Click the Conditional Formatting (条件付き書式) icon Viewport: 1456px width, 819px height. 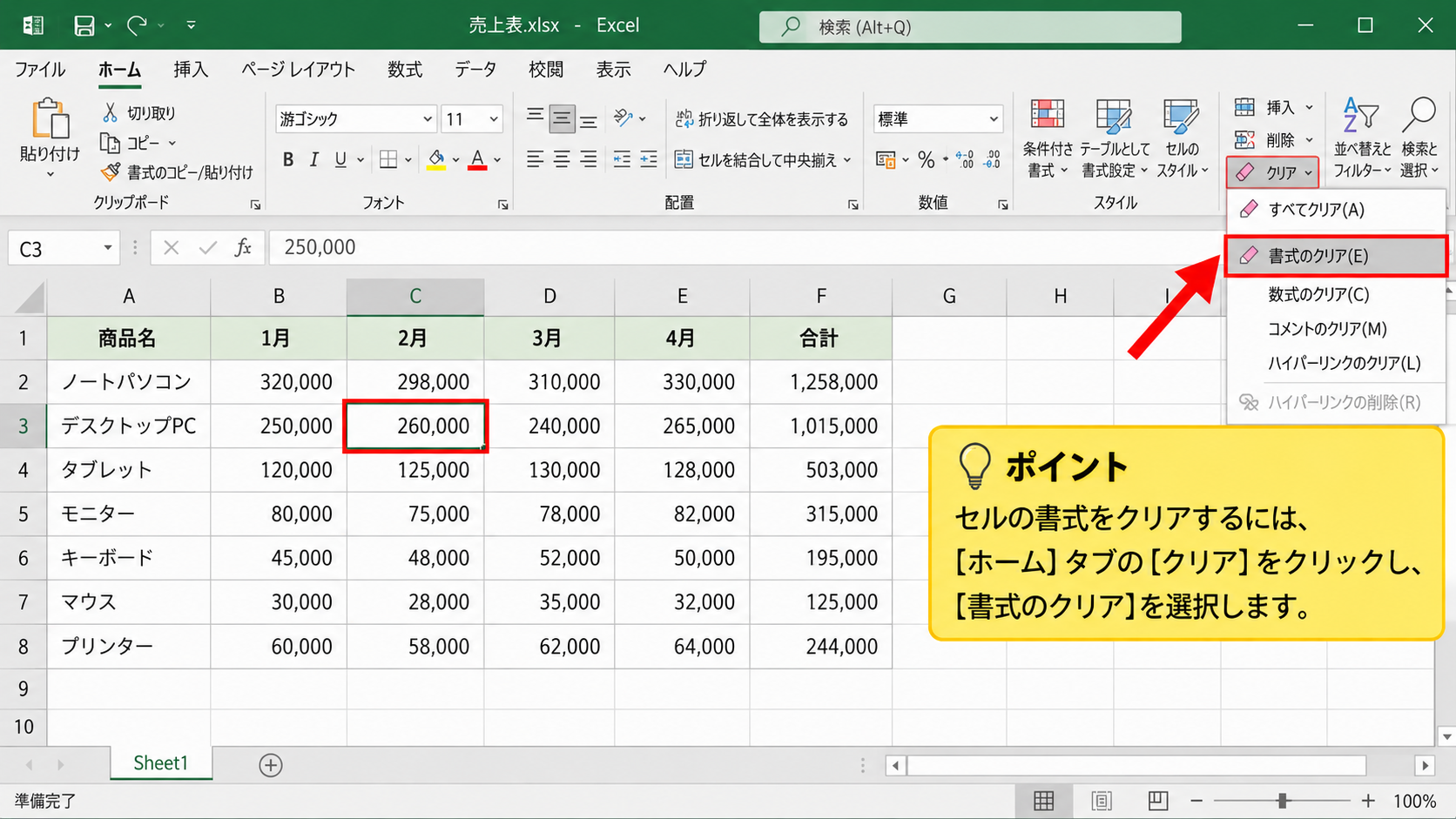(1048, 115)
